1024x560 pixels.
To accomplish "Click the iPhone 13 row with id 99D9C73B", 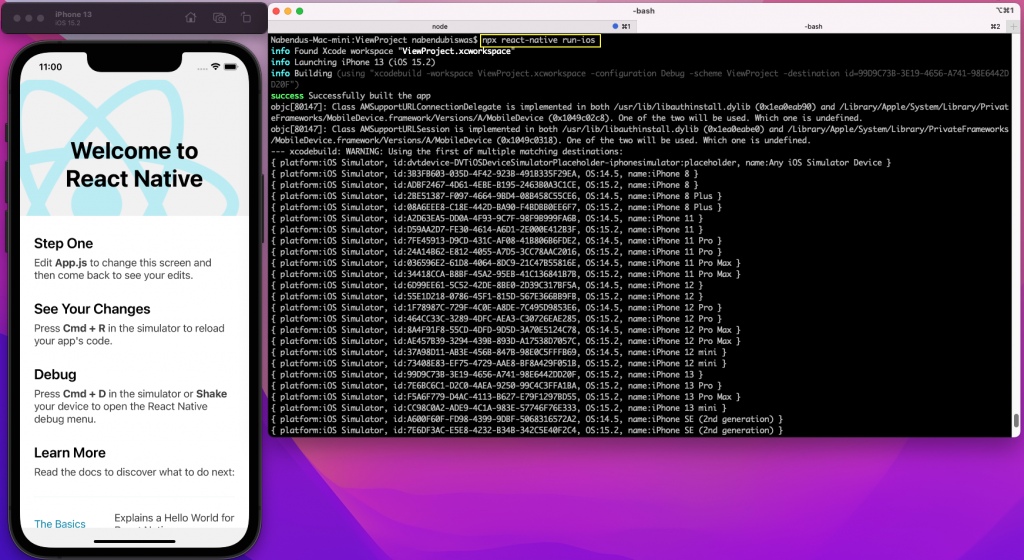I will pyautogui.click(x=487, y=375).
